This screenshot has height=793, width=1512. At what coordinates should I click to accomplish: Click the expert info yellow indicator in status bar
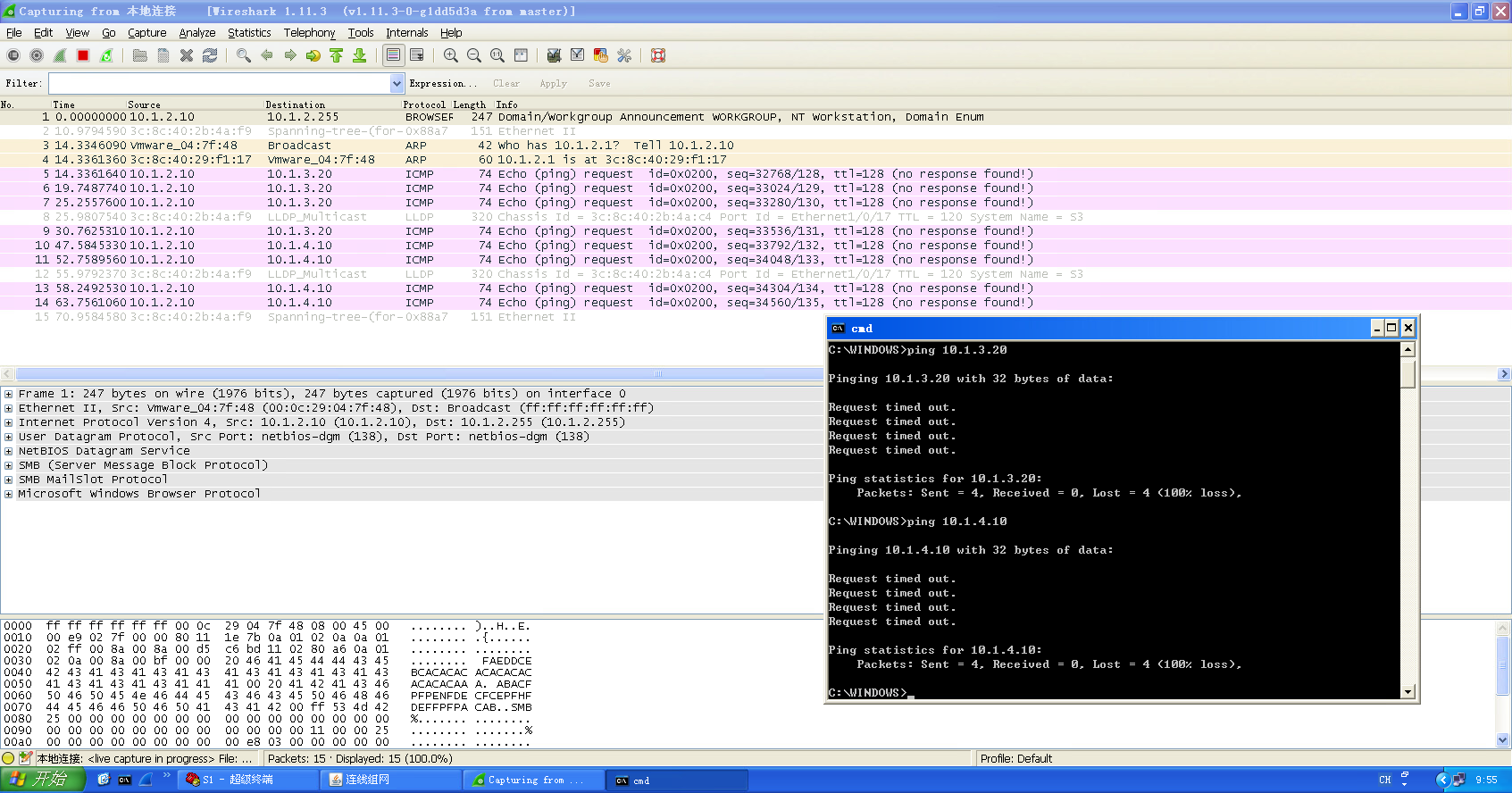[x=9, y=758]
